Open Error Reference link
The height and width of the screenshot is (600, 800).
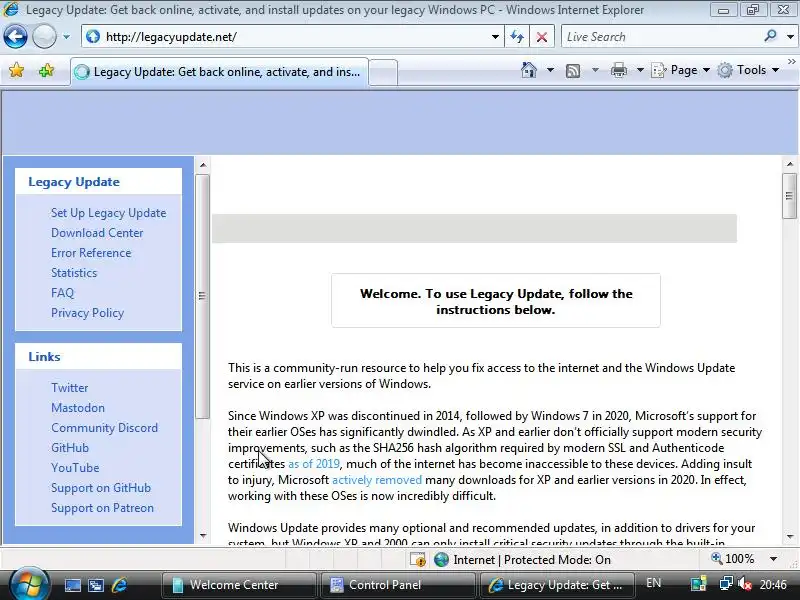[x=91, y=253]
